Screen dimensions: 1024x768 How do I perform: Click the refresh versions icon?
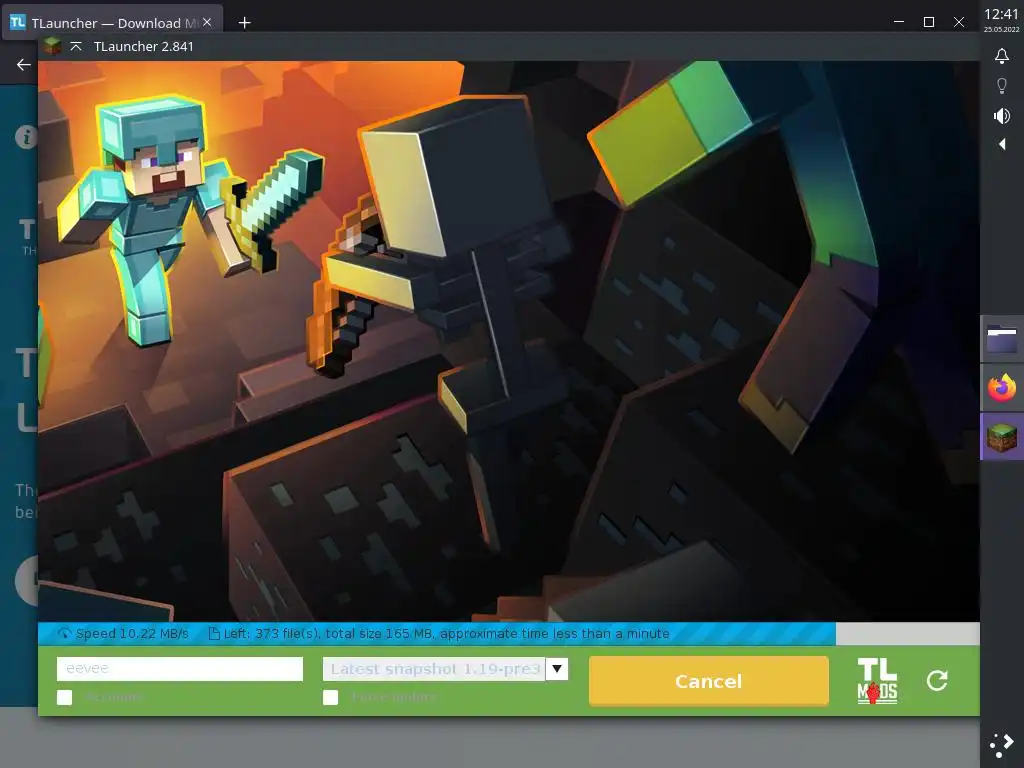pos(936,681)
